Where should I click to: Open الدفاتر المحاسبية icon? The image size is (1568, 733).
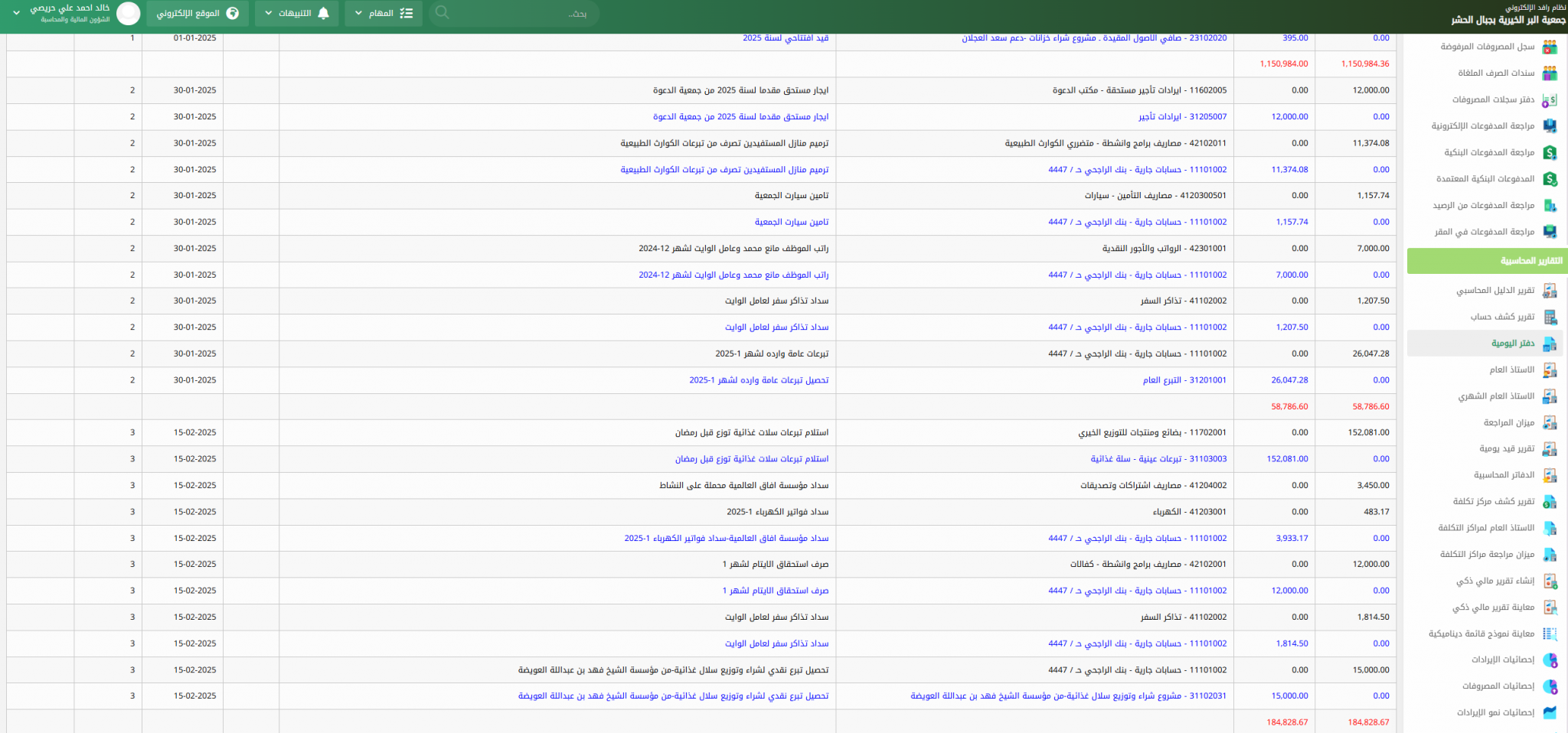pos(1550,476)
